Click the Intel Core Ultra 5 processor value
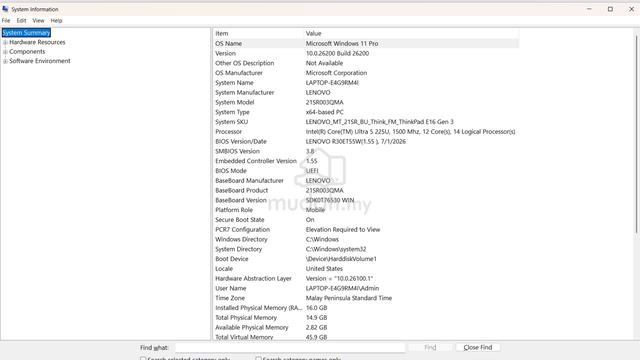The width and height of the screenshot is (640, 360). [410, 131]
